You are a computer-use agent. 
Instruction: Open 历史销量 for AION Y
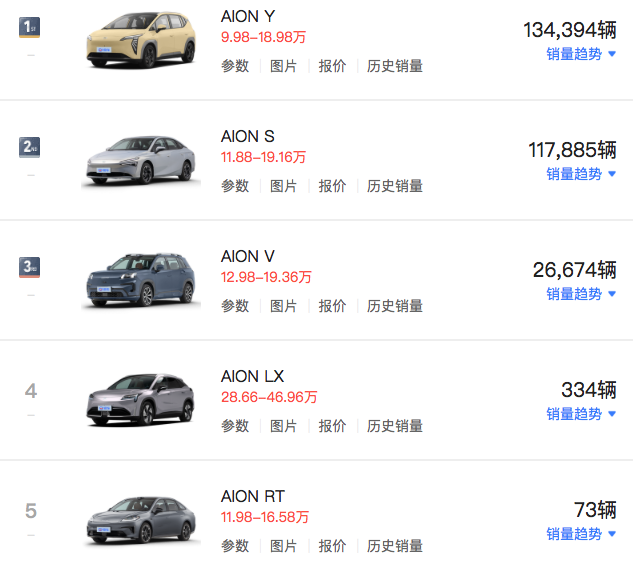coord(395,66)
